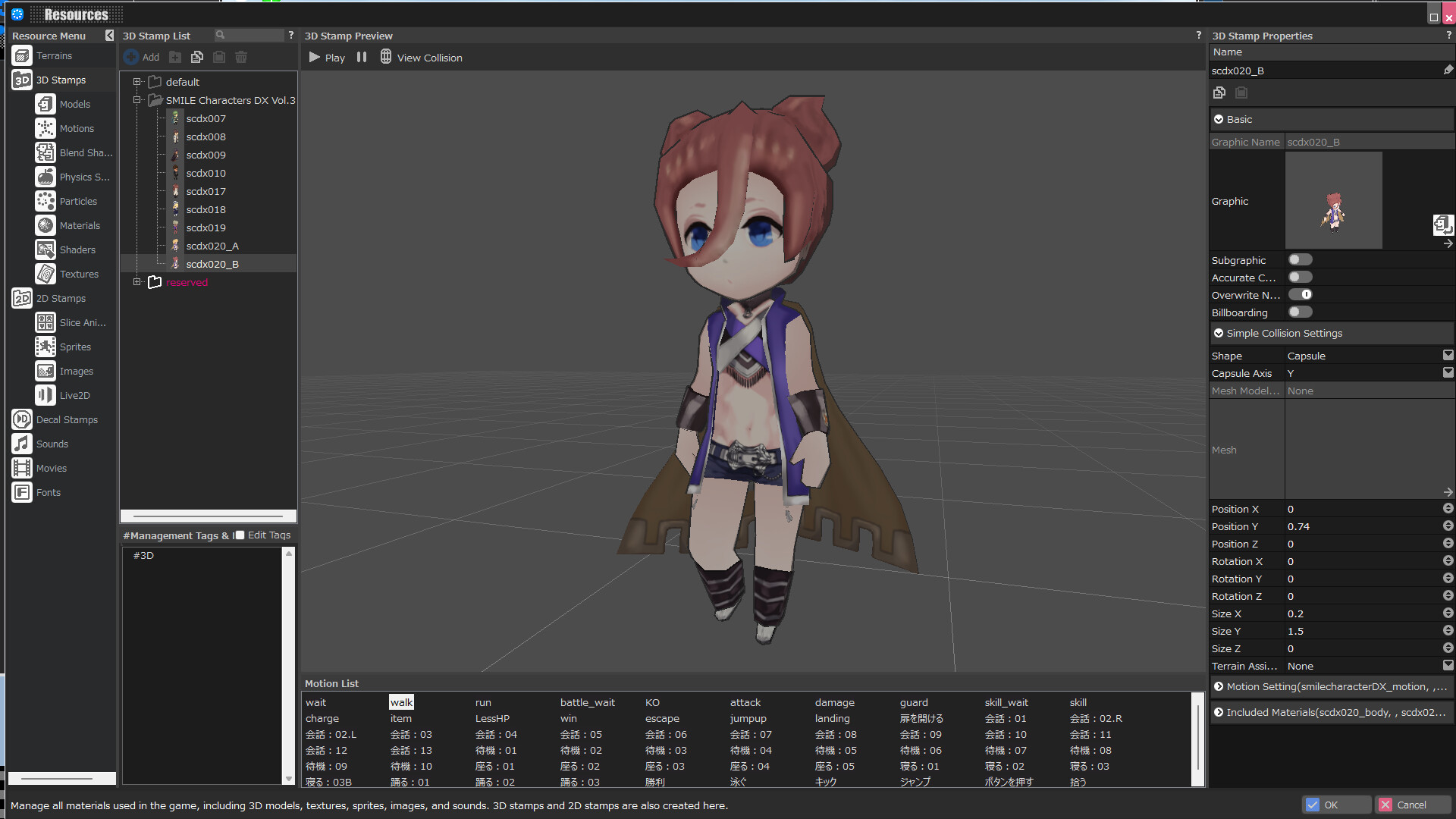This screenshot has height=819, width=1456.
Task: Click the paste icon in stamp list toolbar
Action: click(x=219, y=57)
